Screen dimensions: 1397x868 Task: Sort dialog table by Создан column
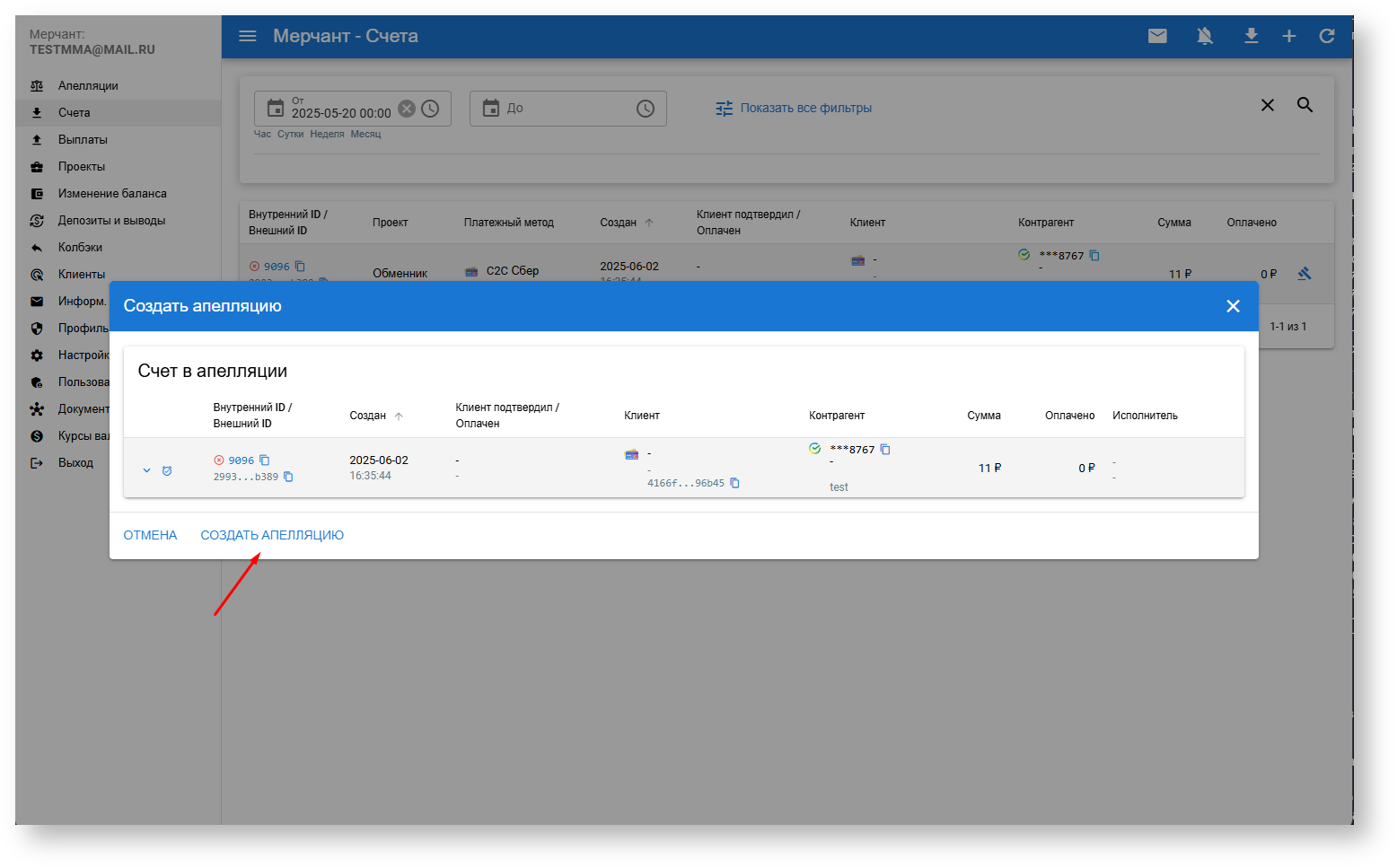coord(368,416)
